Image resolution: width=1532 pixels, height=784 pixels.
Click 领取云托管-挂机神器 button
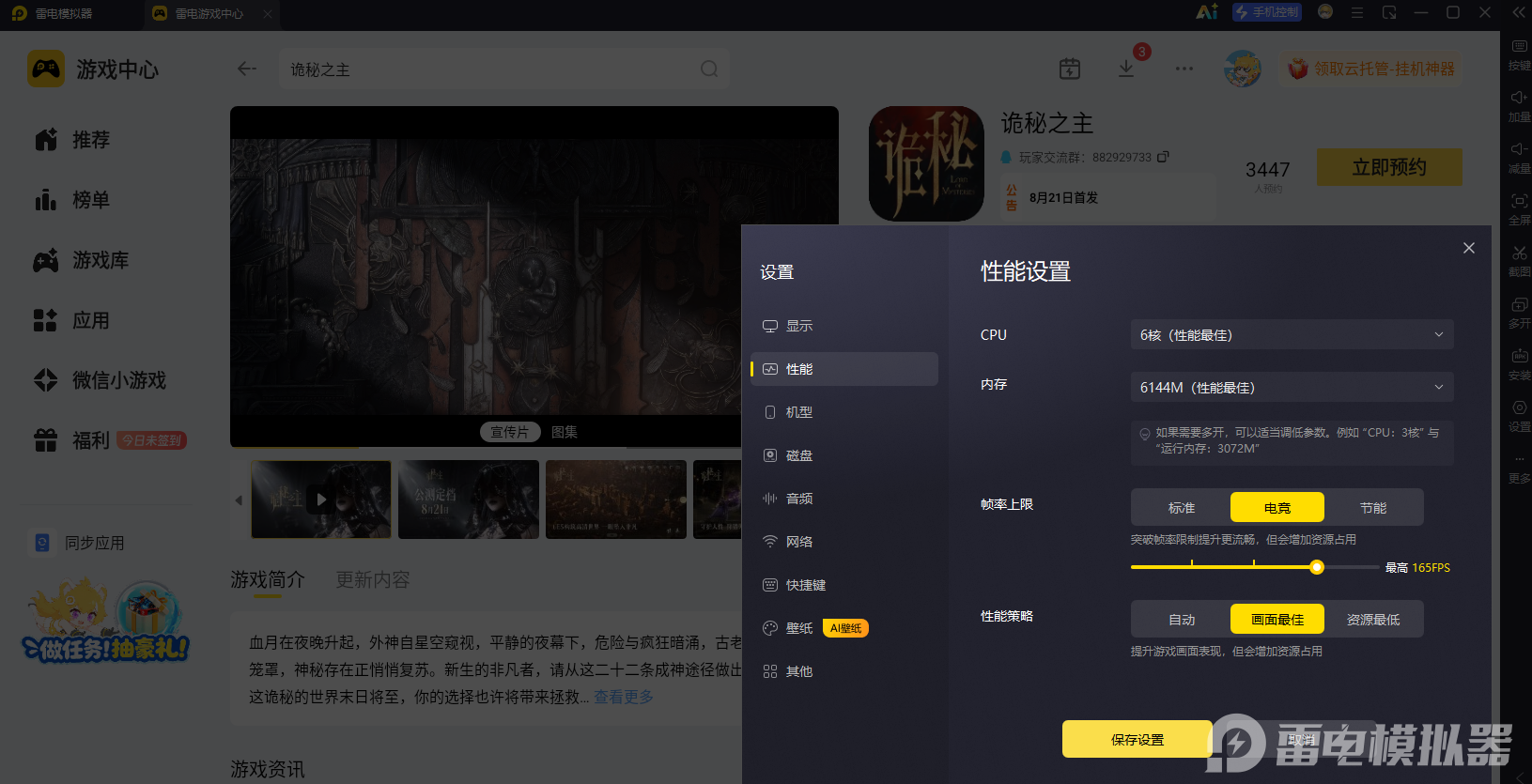pyautogui.click(x=1371, y=69)
